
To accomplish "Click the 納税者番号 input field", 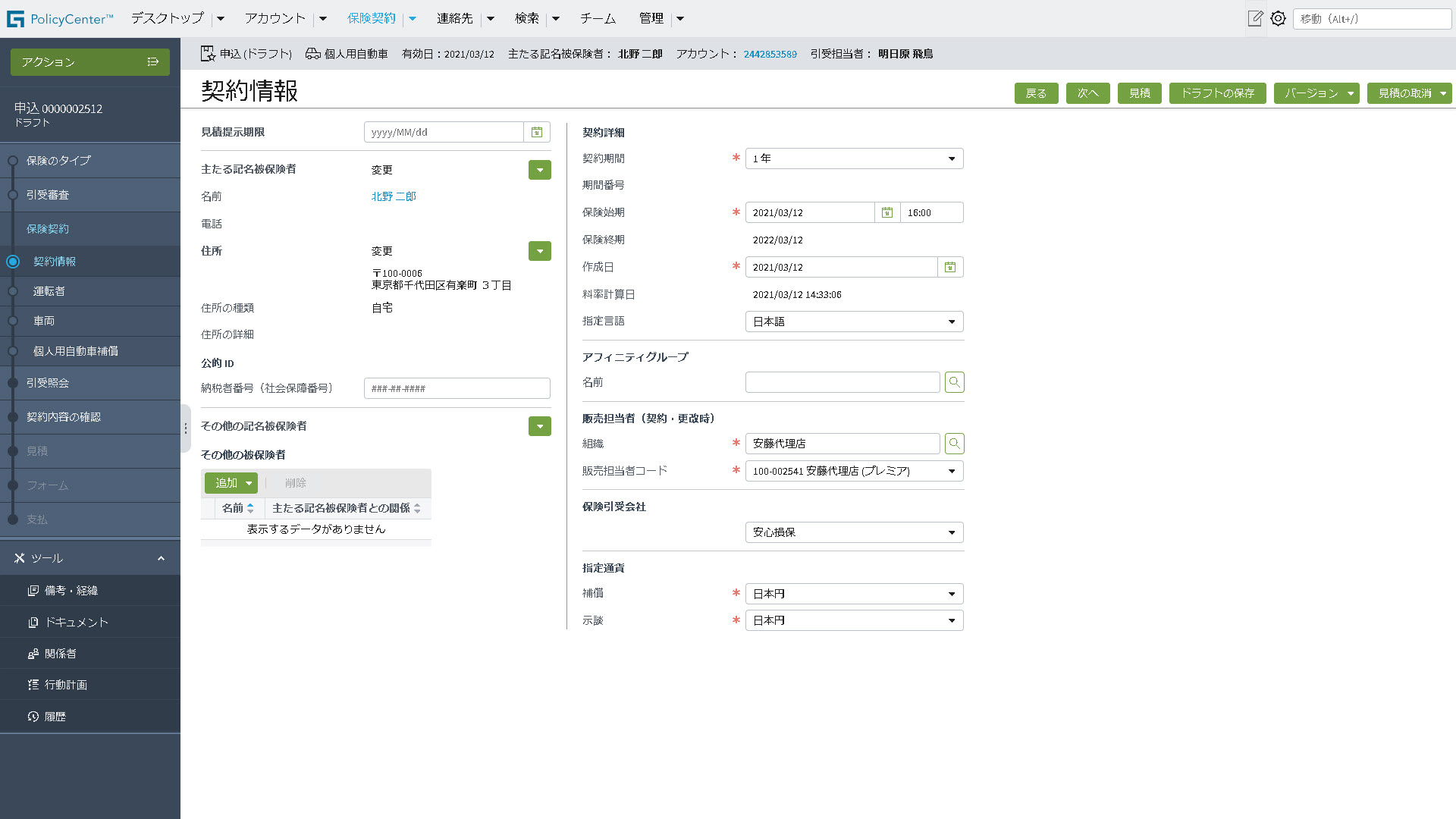I will pos(457,388).
